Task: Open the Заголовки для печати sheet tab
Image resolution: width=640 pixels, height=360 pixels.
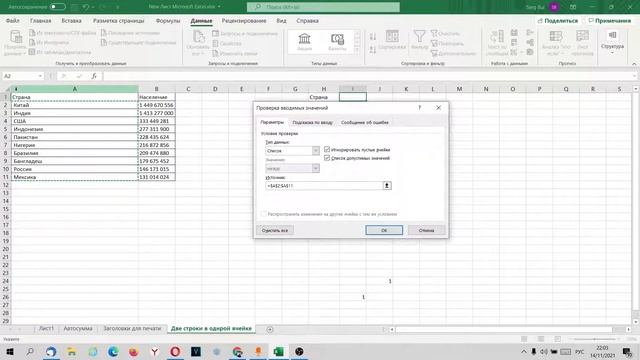Action: (x=132, y=329)
